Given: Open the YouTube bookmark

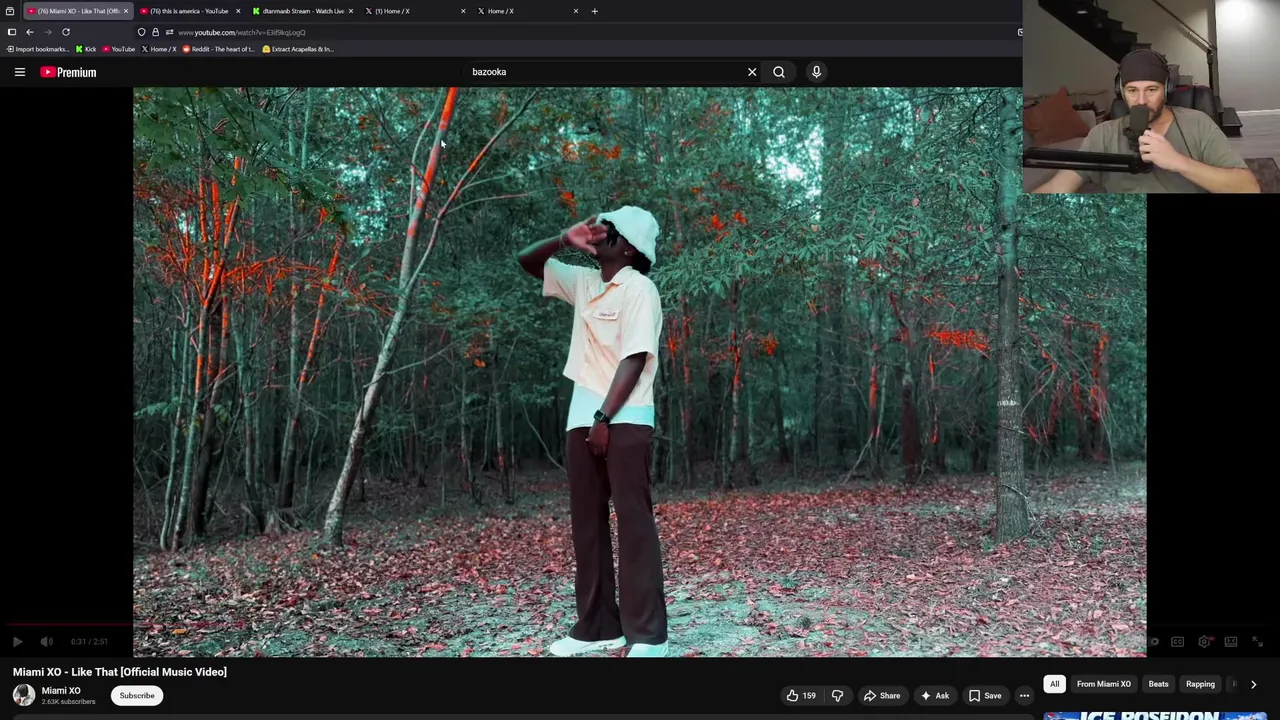Looking at the screenshot, I should tap(119, 49).
